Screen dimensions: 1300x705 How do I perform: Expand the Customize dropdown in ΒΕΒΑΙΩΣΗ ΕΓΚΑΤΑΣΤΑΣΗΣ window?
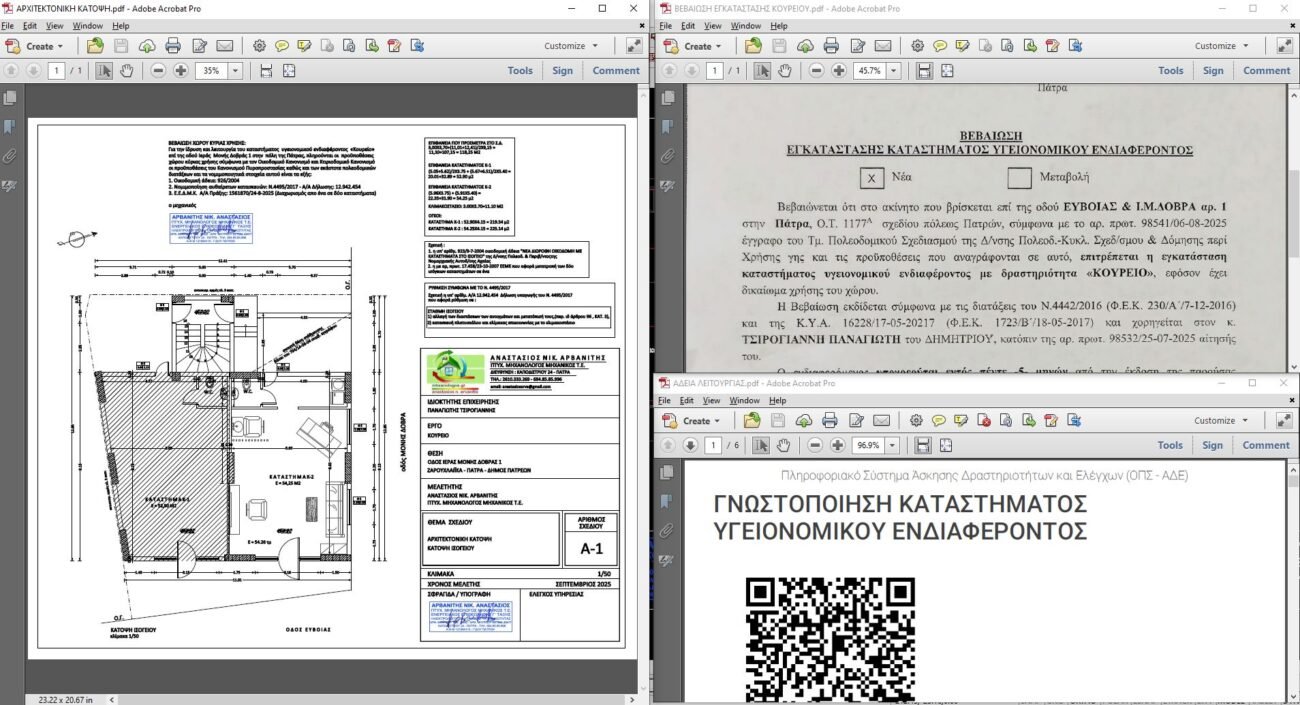(x=1220, y=46)
